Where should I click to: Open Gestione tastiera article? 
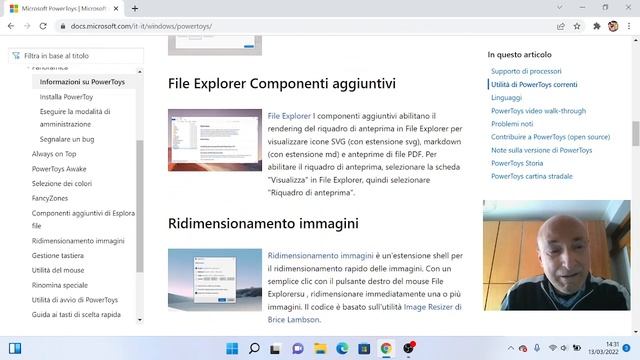[x=58, y=256]
